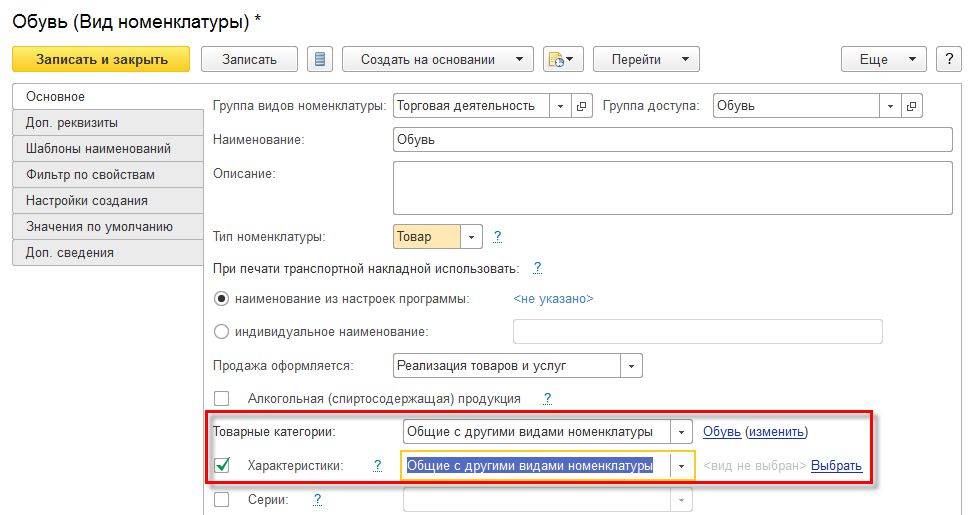Open the Продажа оформляется dropdown

click(631, 365)
